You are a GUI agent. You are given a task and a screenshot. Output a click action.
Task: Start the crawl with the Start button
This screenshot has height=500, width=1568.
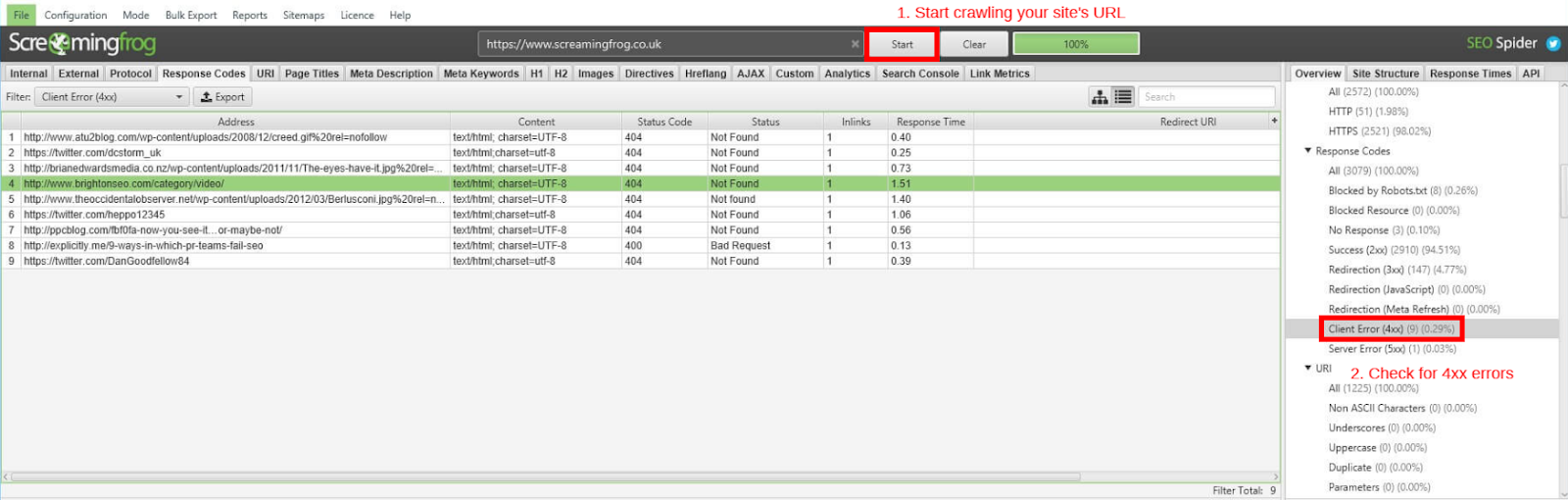[x=903, y=44]
